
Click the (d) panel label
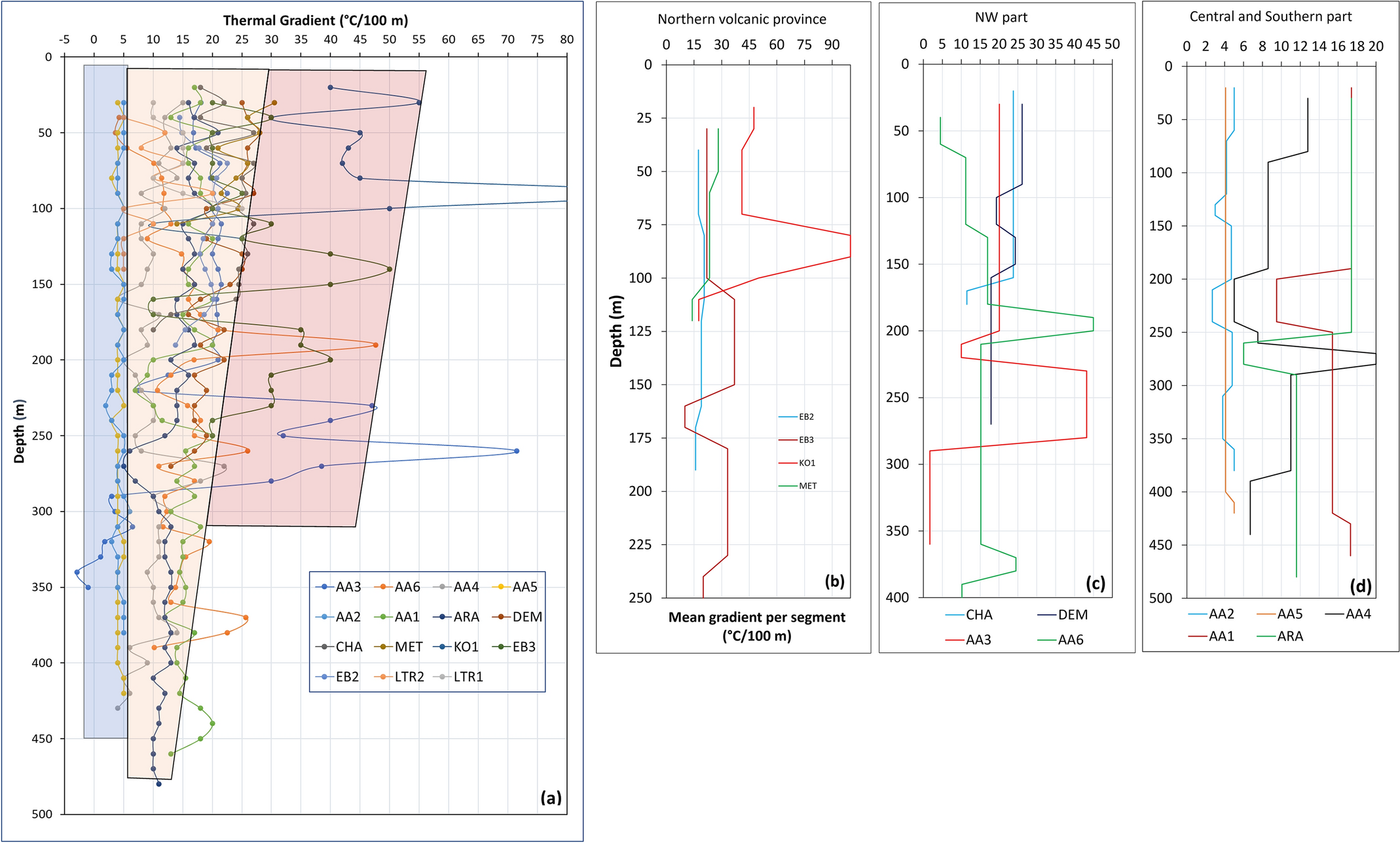tap(1360, 586)
